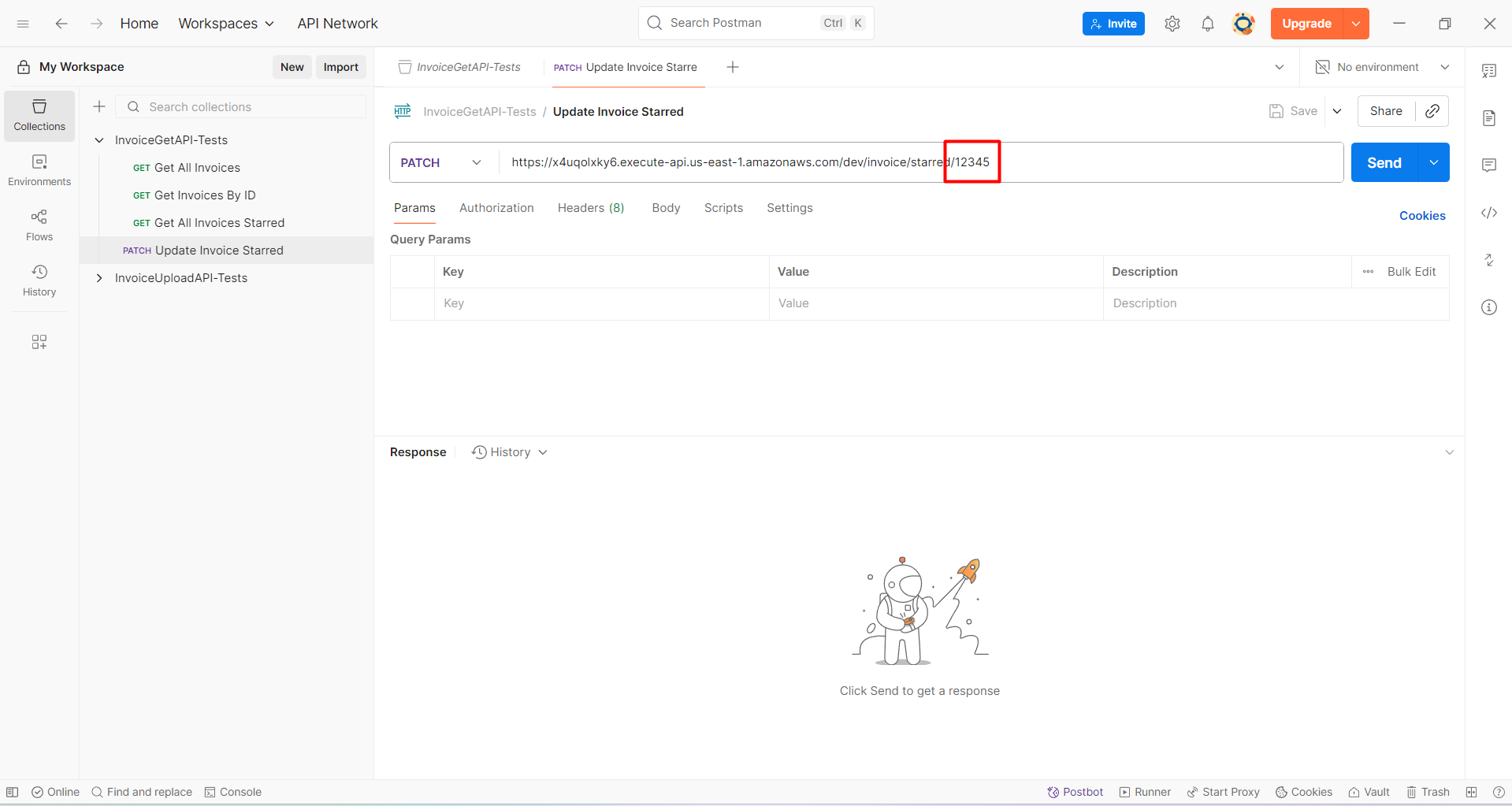Open Postbot from the status bar

(1075, 792)
